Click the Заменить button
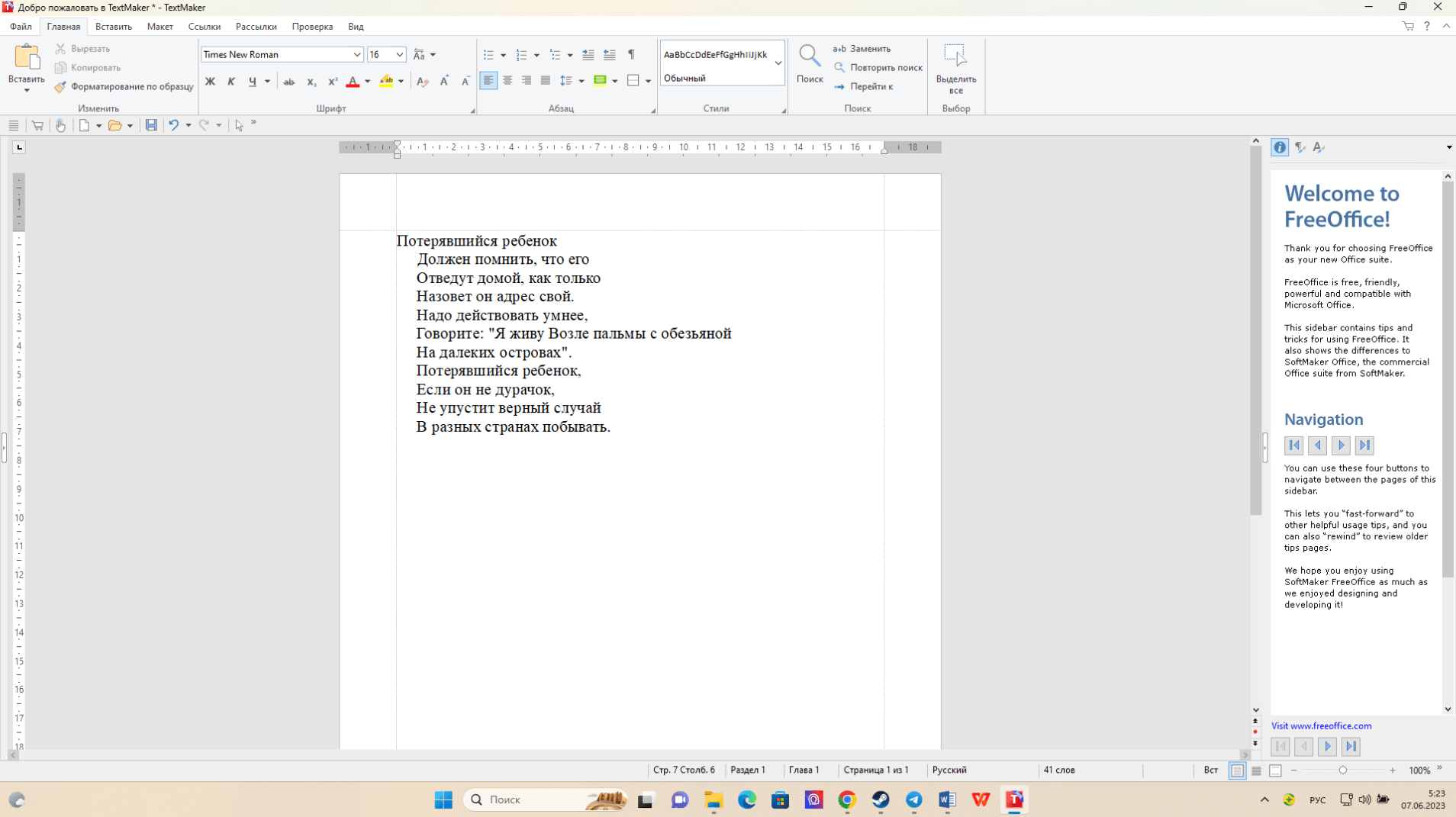Image resolution: width=1456 pixels, height=817 pixels. [x=862, y=49]
